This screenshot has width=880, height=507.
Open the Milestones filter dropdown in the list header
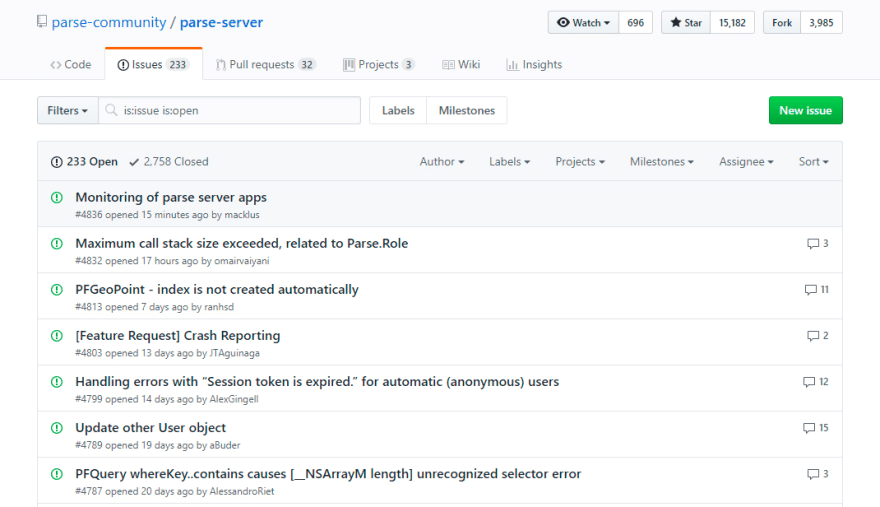(x=662, y=162)
